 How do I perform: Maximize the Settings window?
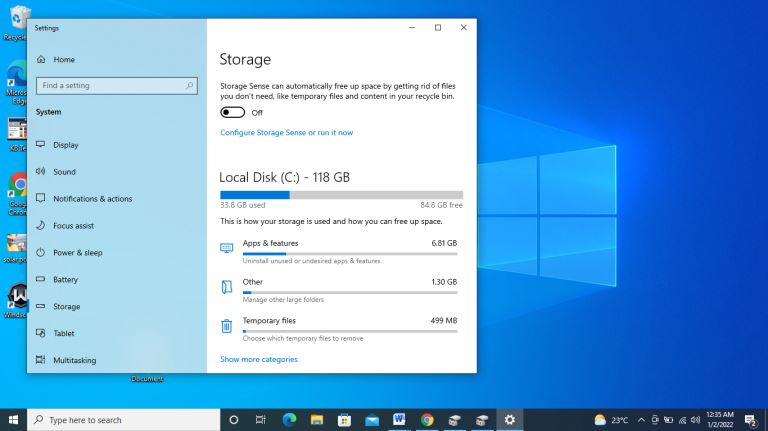coord(438,28)
